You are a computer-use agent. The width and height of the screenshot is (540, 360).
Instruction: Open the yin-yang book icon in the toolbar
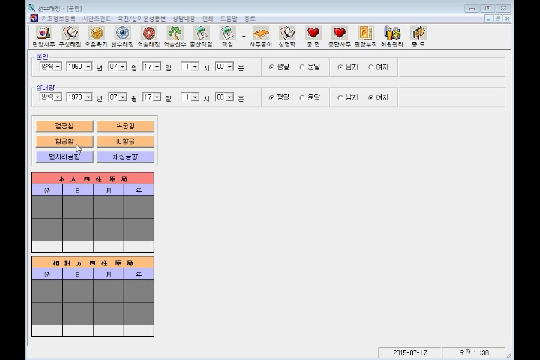point(43,36)
